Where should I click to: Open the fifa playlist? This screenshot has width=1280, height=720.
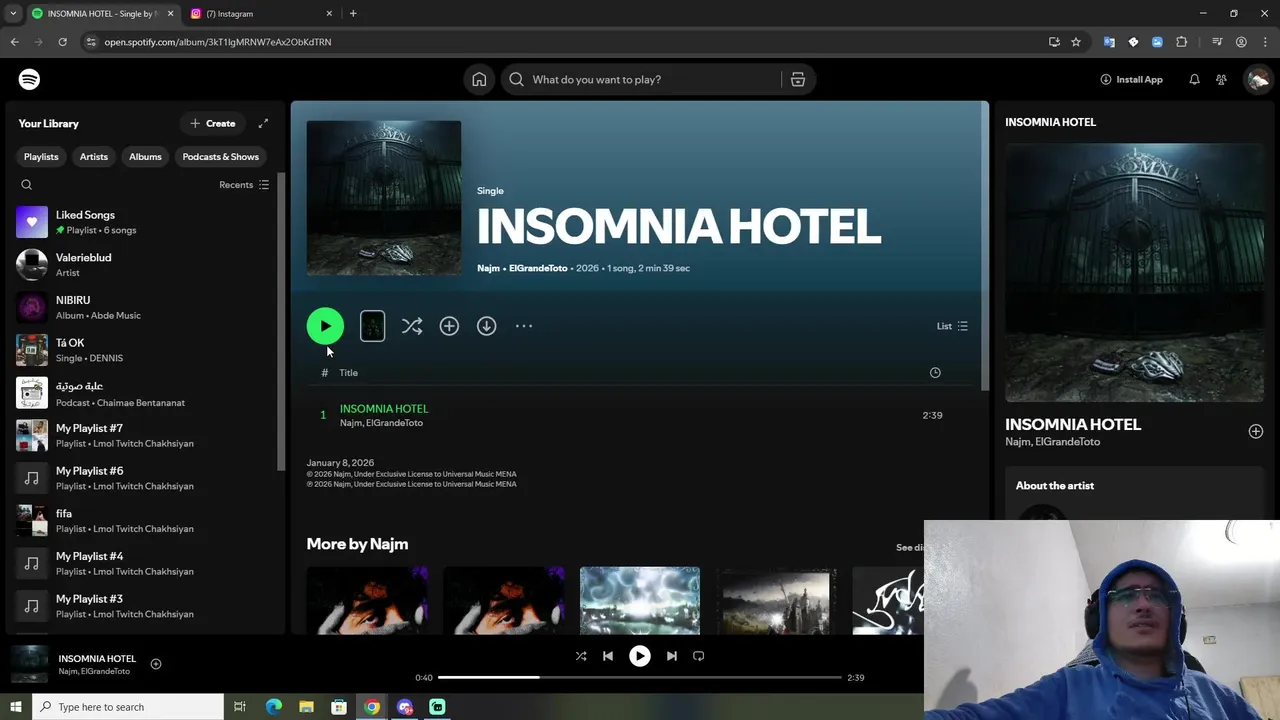[144, 520]
